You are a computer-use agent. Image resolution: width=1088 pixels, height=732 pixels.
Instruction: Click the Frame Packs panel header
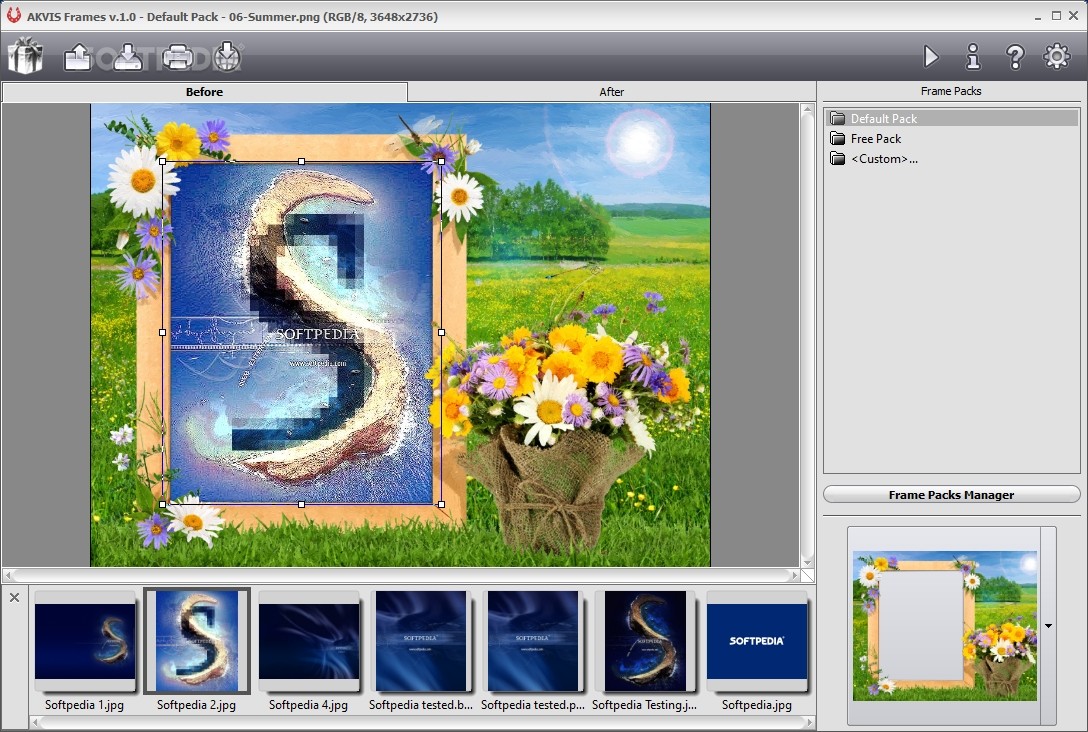[951, 91]
